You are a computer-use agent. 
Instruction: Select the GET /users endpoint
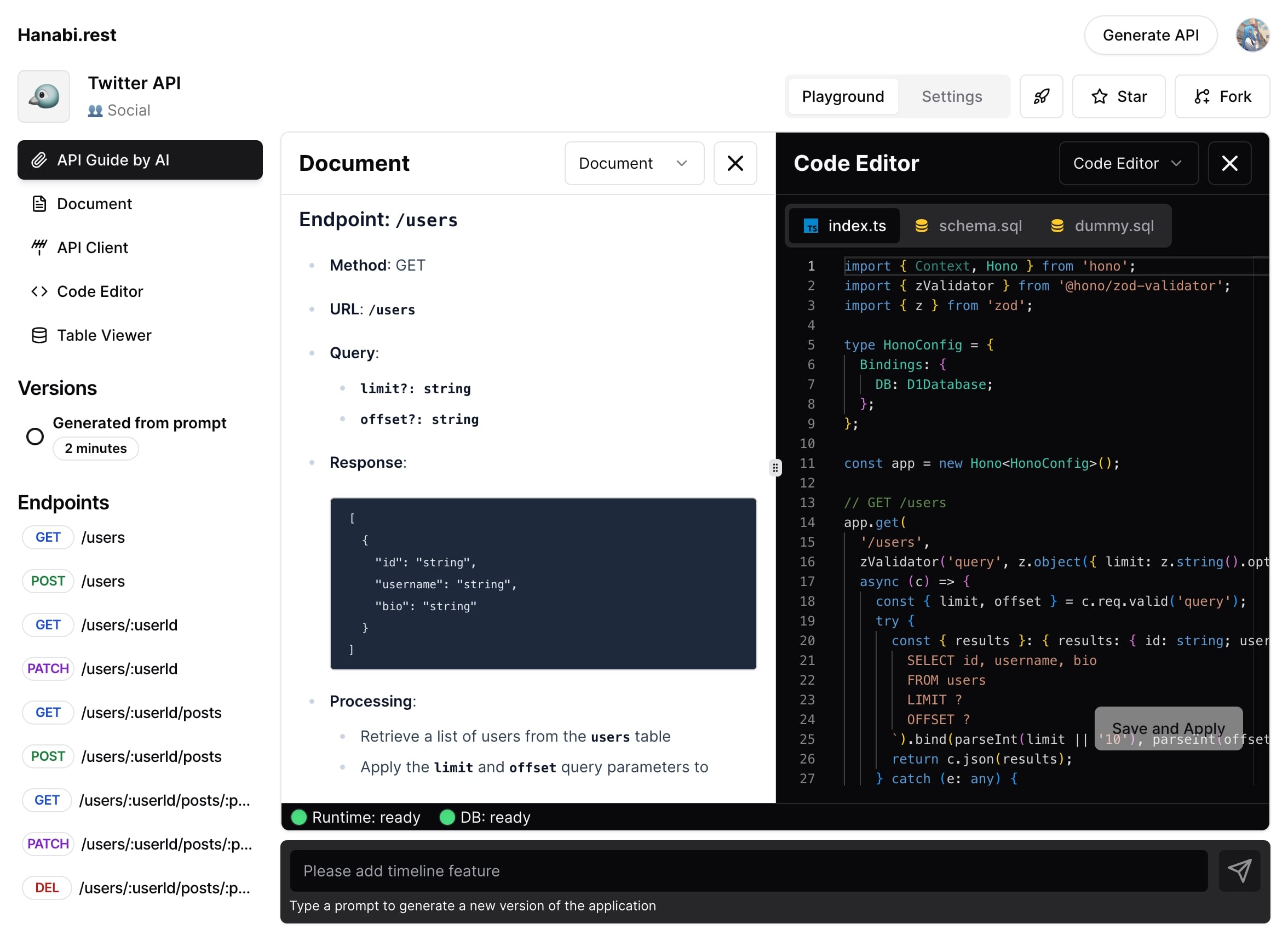[x=140, y=537]
